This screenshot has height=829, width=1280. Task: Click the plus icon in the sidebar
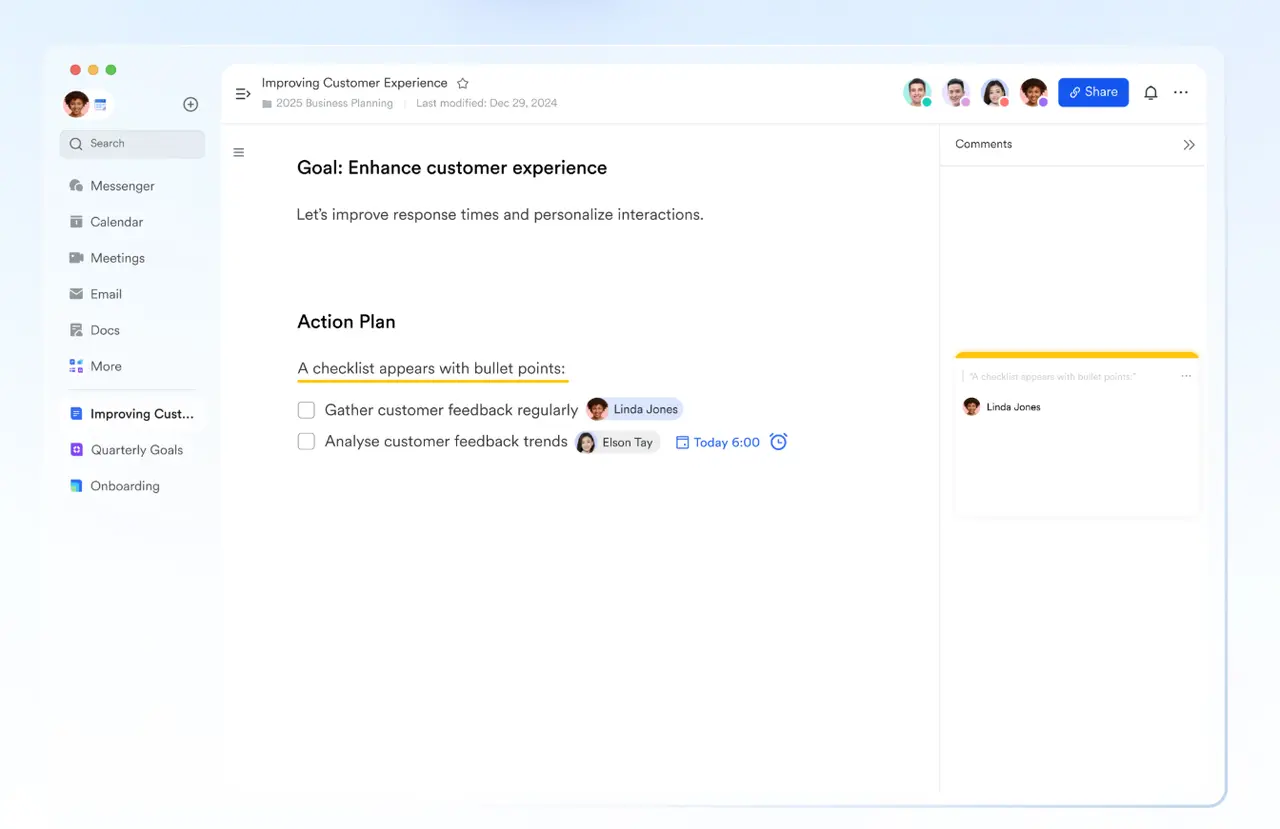click(190, 105)
